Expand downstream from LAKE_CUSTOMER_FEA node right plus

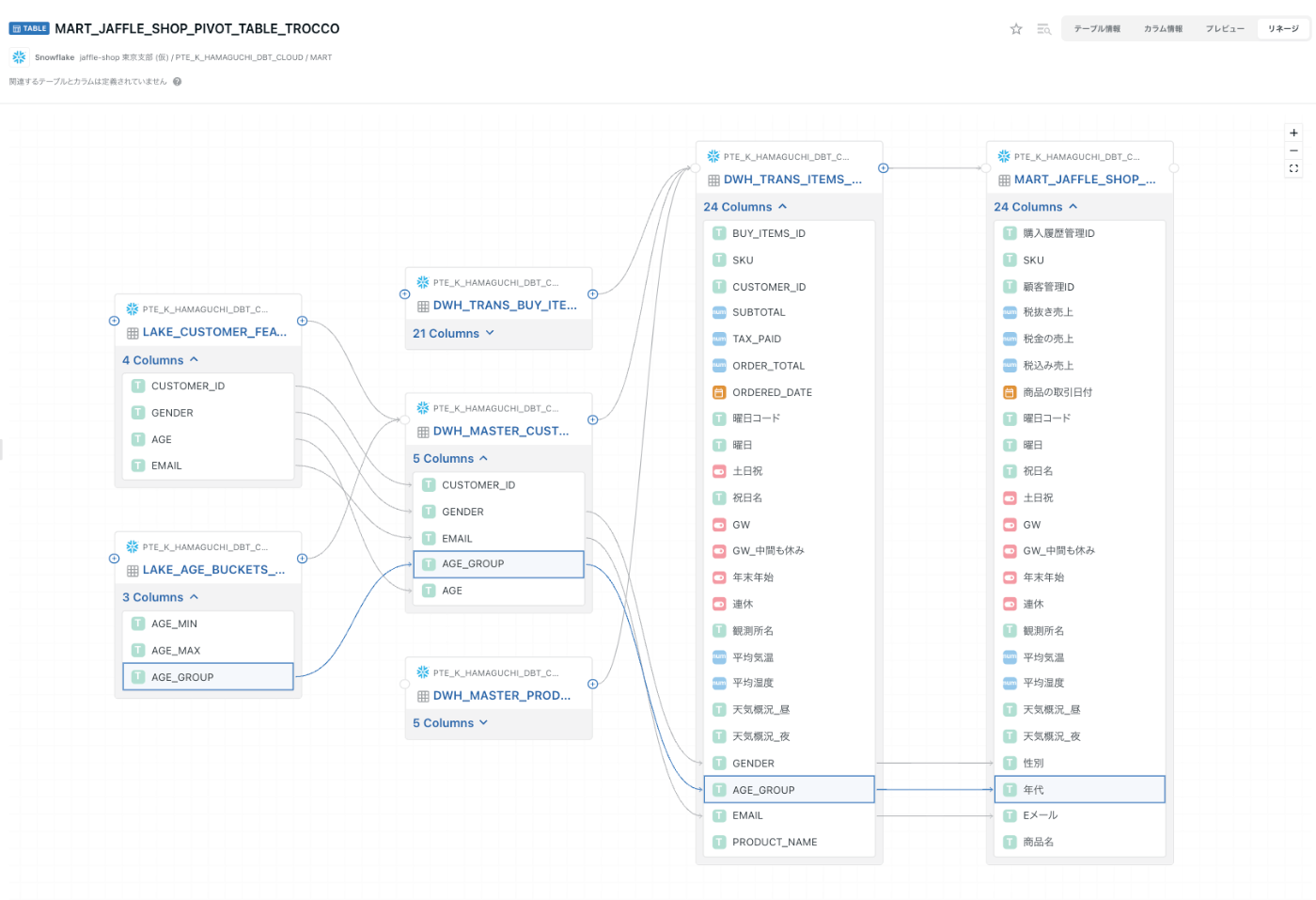coord(302,321)
